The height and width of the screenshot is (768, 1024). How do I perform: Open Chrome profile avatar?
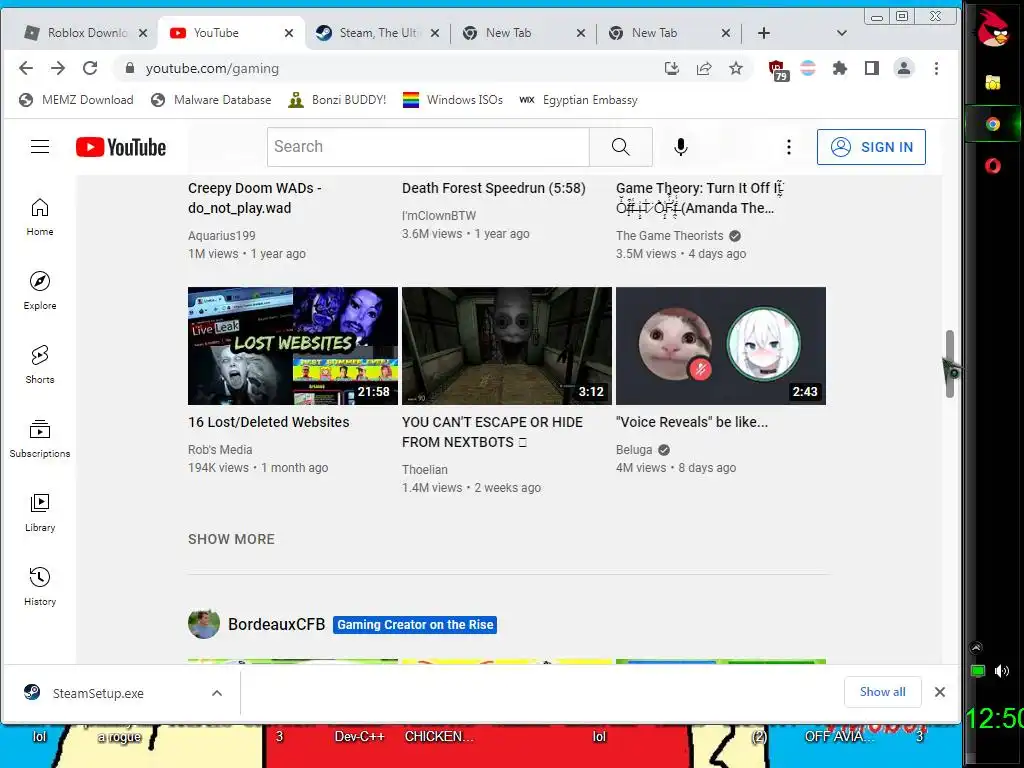904,68
